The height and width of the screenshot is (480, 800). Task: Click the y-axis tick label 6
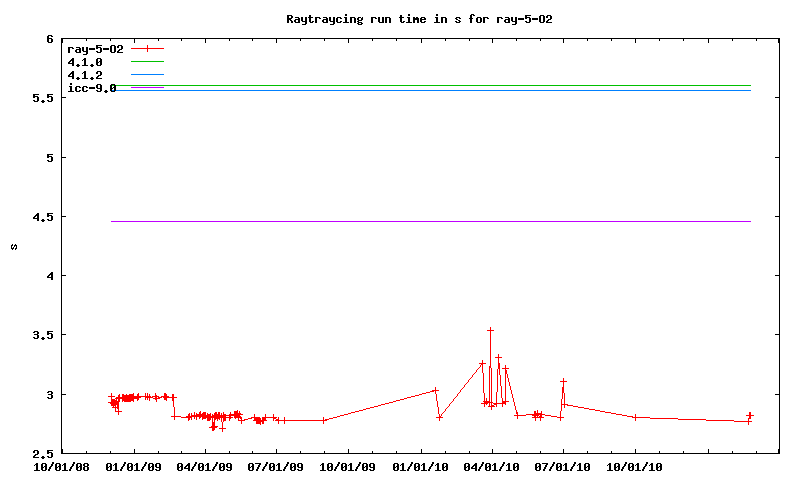coord(48,39)
